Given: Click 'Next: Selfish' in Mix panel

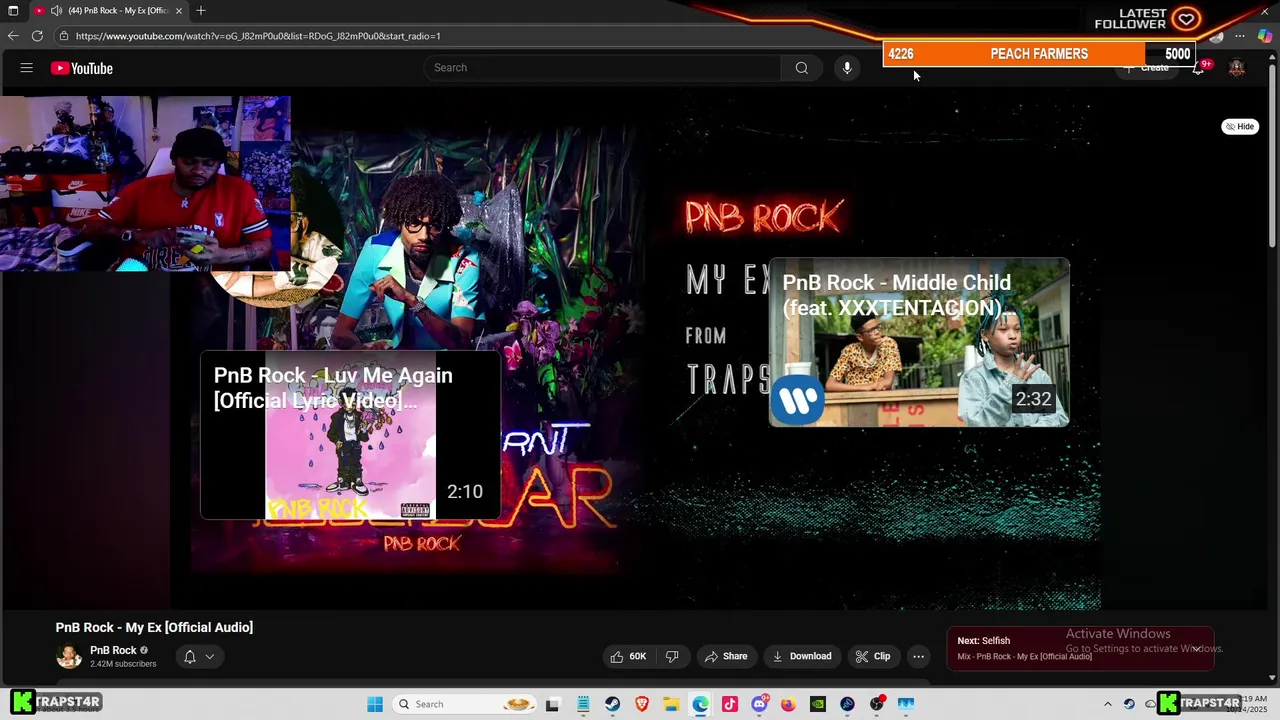Looking at the screenshot, I should click(983, 641).
